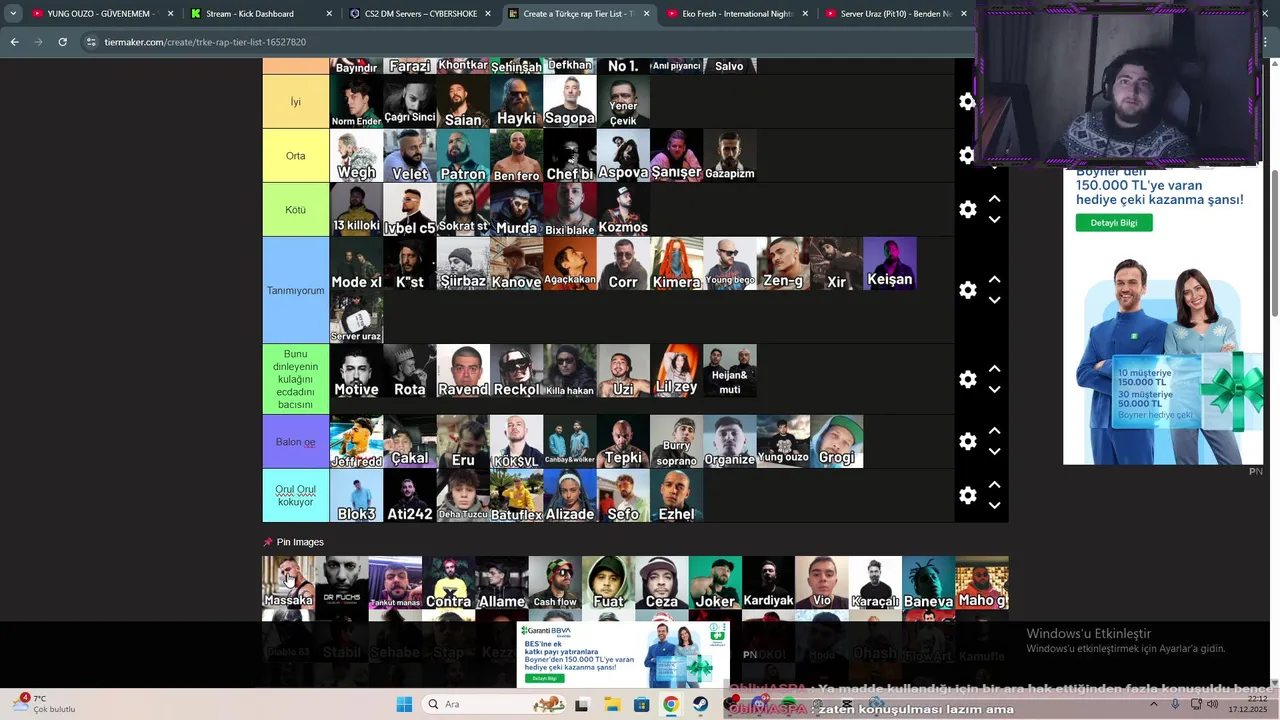Select the Server uraz image
The width and height of the screenshot is (1280, 720).
pos(356,318)
